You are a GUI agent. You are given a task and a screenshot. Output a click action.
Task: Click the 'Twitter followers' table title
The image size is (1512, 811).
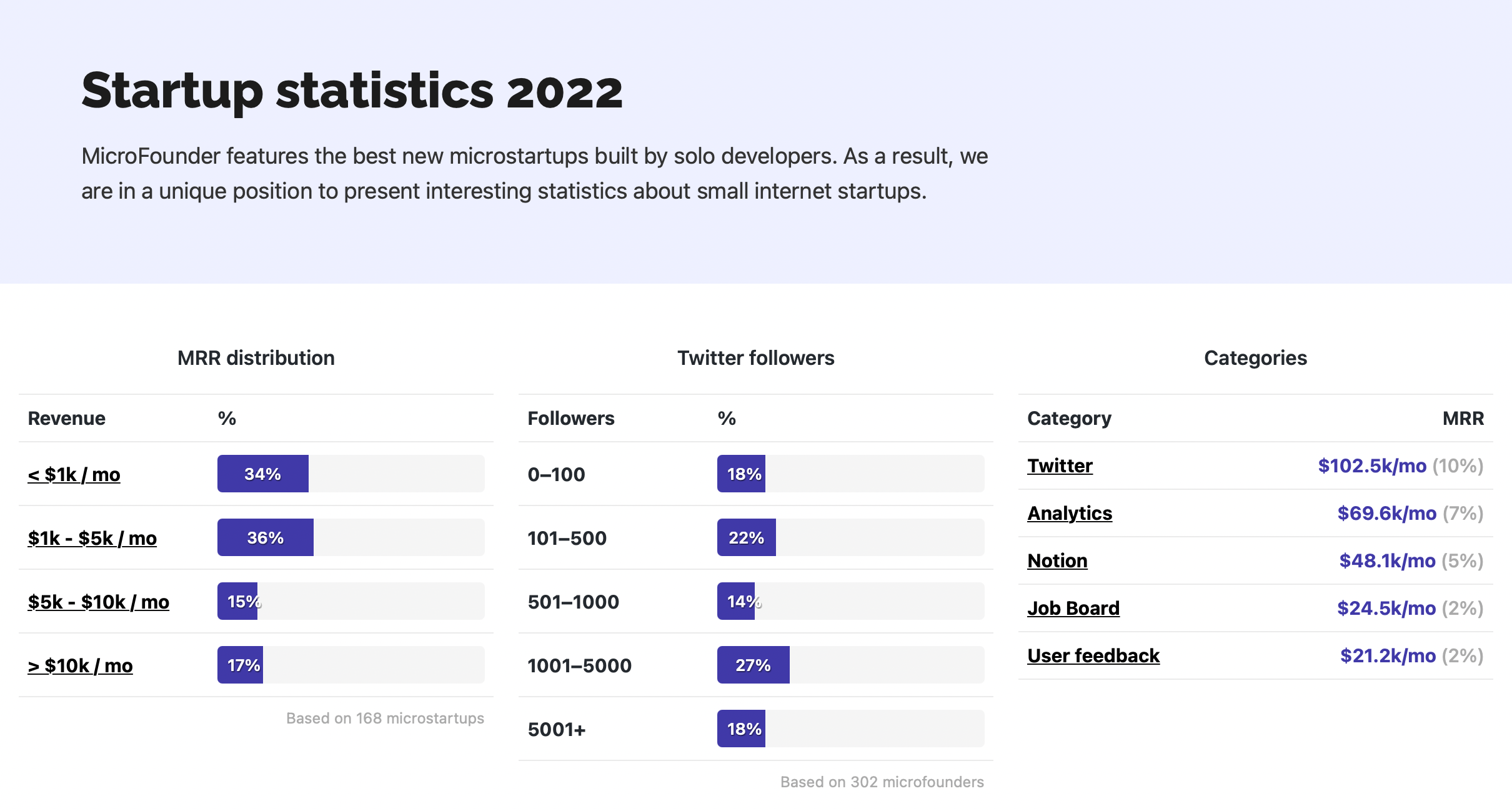click(x=756, y=358)
